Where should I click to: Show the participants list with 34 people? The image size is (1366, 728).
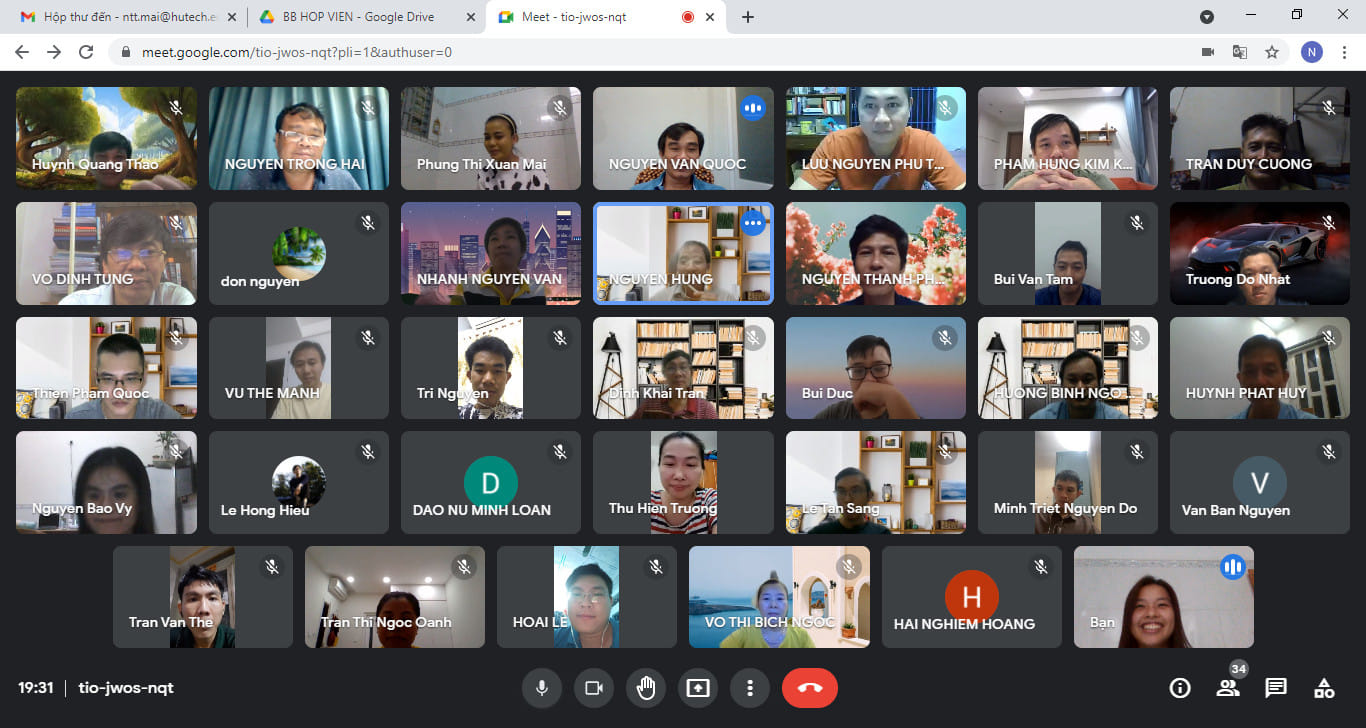(x=1228, y=688)
